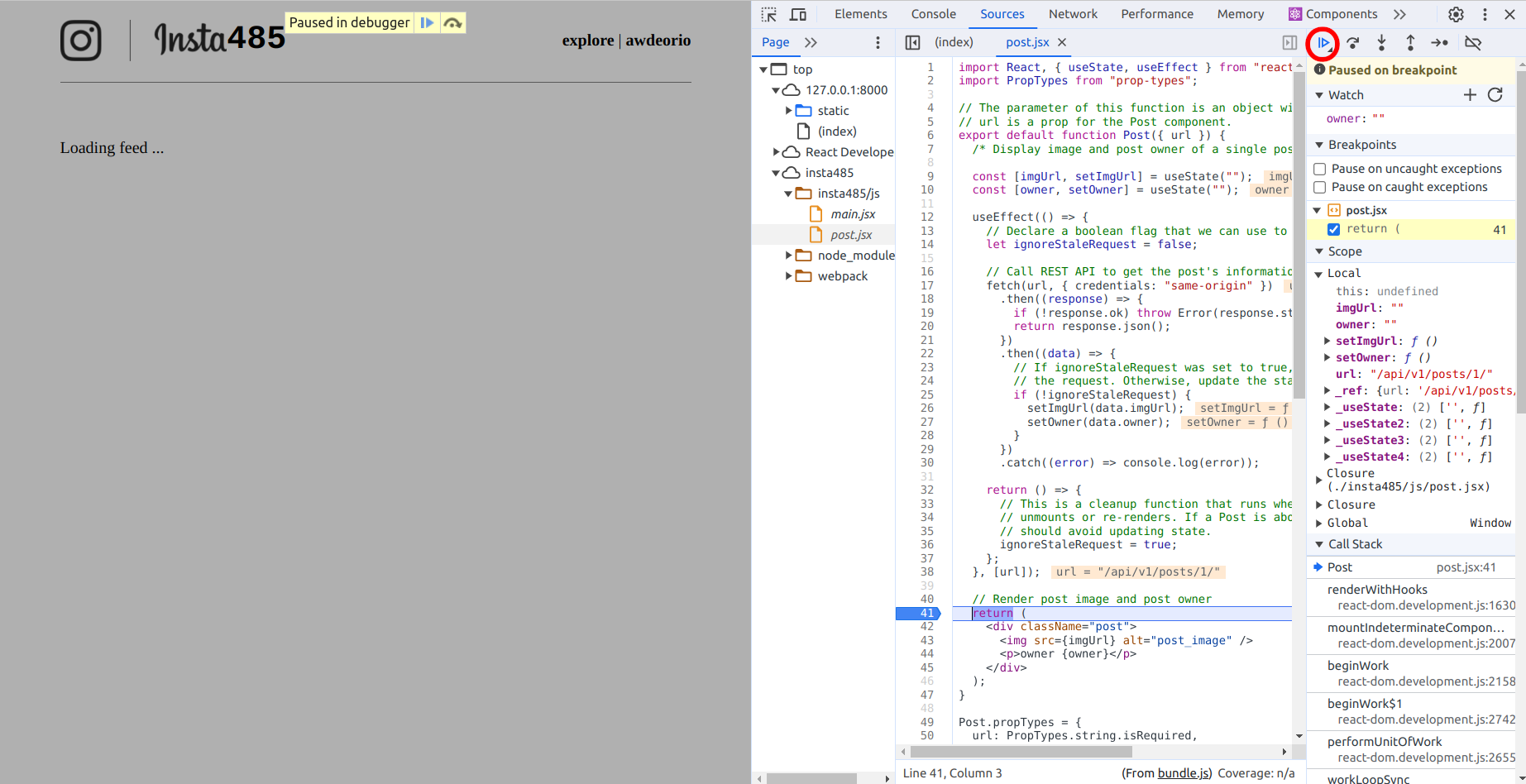Screen dimensions: 1526x784
Task: Select performUnitOfWork call stack frame
Action: click(1411, 749)
